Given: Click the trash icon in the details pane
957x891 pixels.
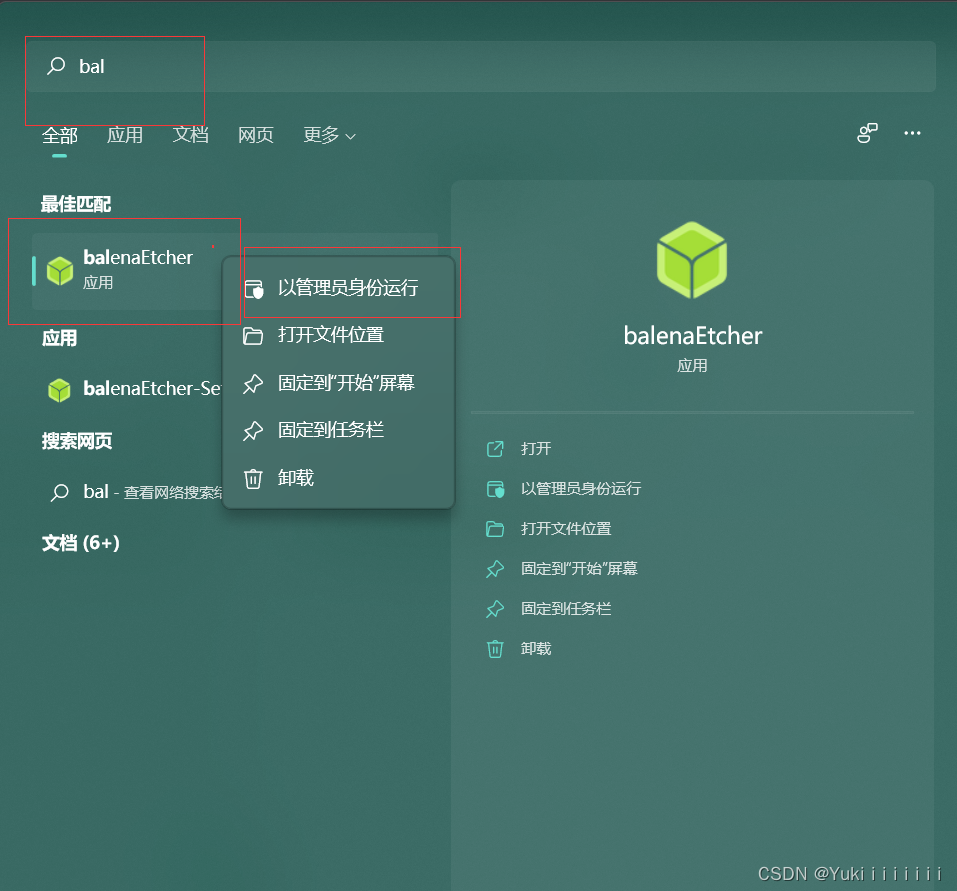Looking at the screenshot, I should (495, 649).
